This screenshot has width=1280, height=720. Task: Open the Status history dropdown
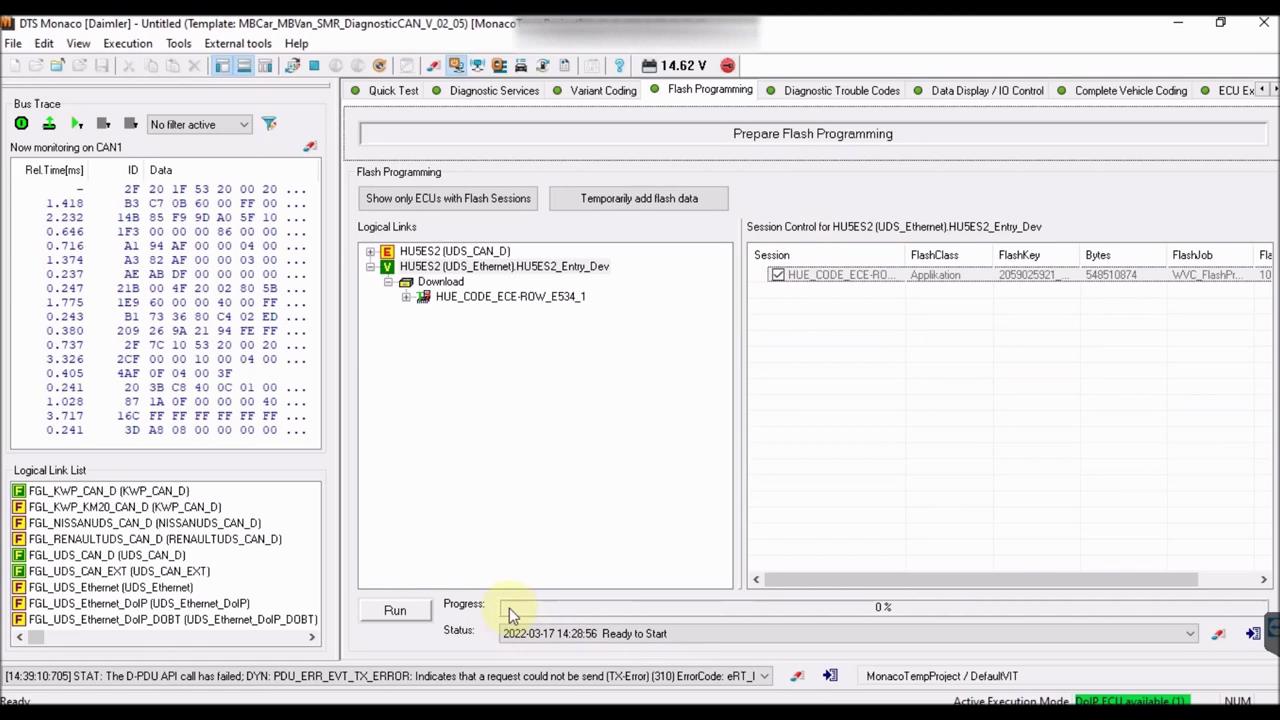tap(1190, 634)
